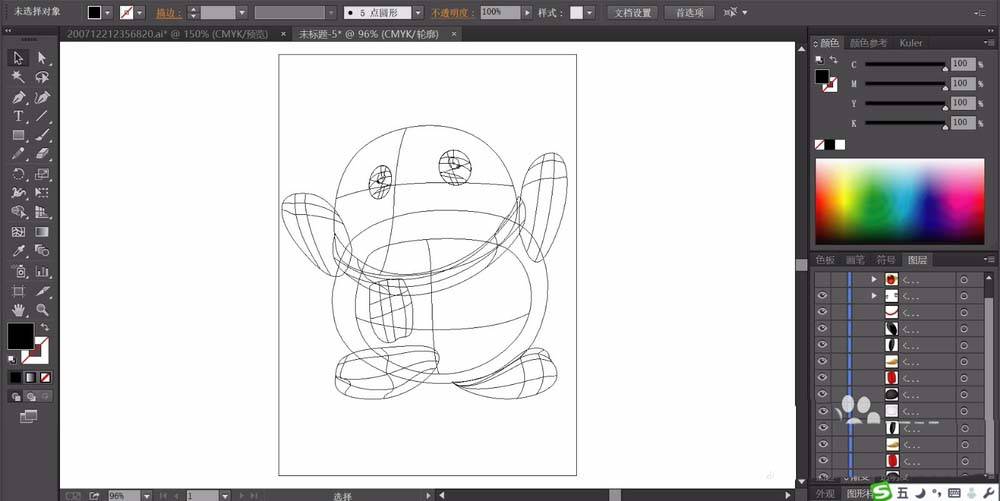Pick the Eyedropper tool

(x=18, y=251)
